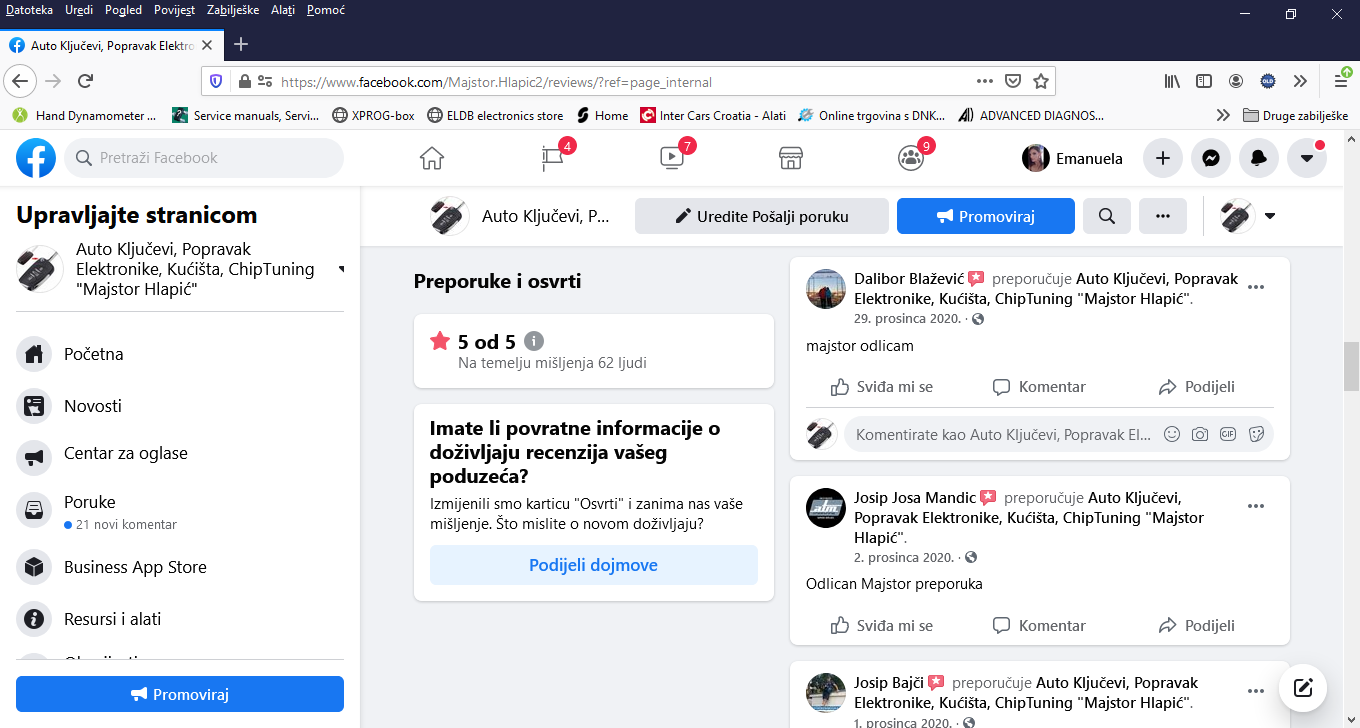The image size is (1360, 728).
Task: Open the Pogled menu
Action: click(124, 9)
